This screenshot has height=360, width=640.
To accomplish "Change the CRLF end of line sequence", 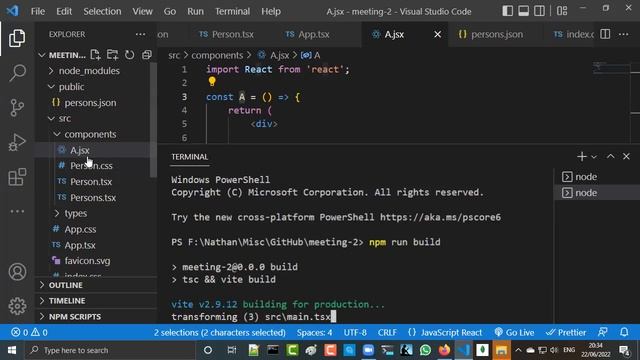I will coord(387,333).
